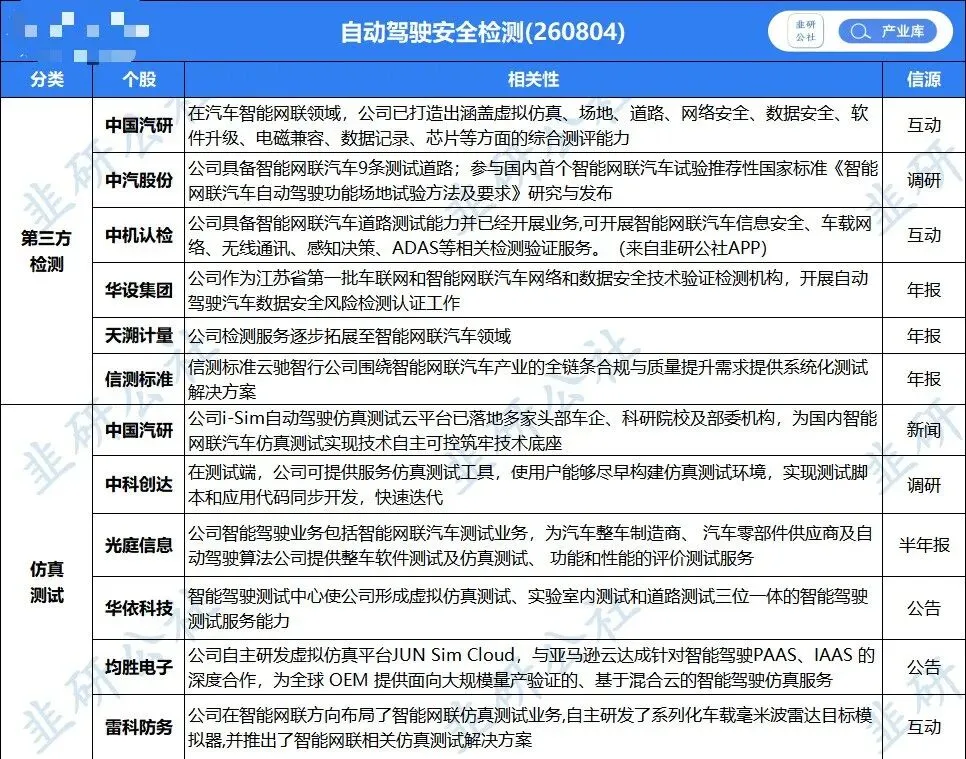Click stock name 华依科技
This screenshot has height=759, width=966.
[x=139, y=609]
